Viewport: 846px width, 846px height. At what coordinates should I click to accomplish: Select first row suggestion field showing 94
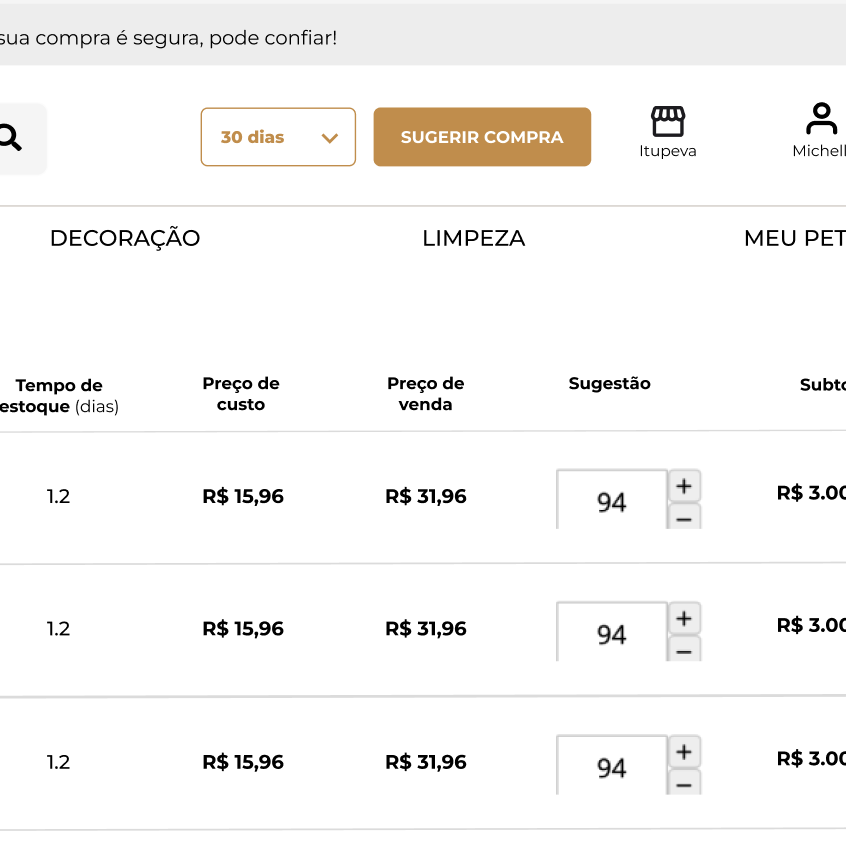coord(612,500)
